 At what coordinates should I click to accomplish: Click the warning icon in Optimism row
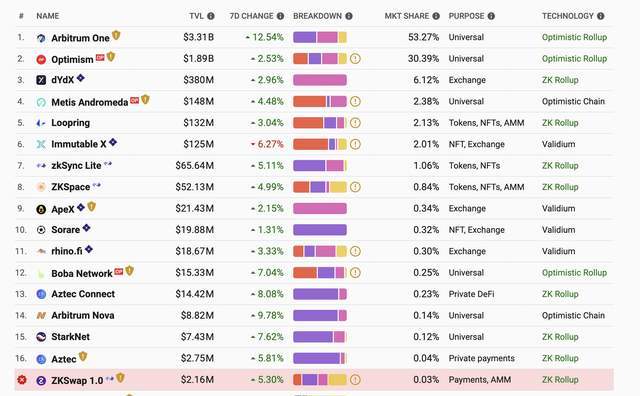[x=355, y=59]
